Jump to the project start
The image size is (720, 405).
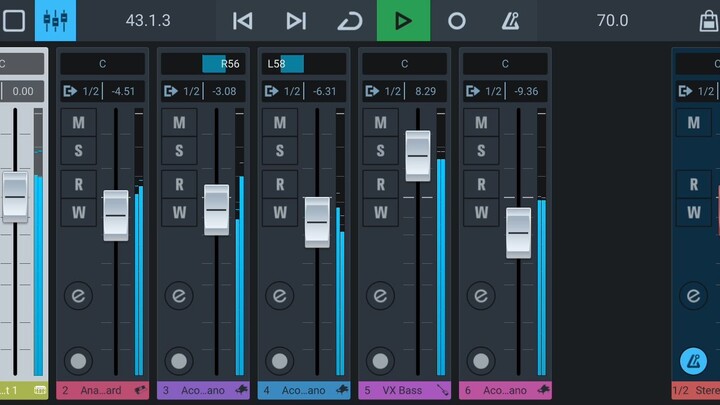pos(242,21)
